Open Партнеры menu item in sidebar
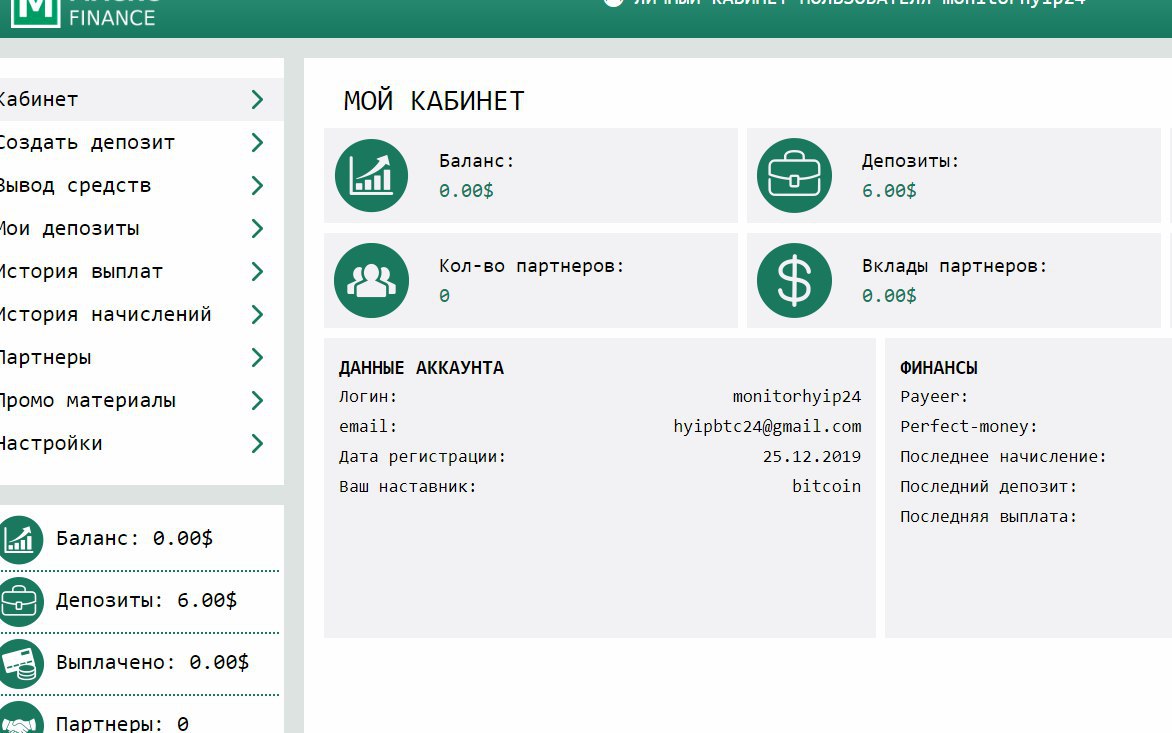Screen dimensions: 1172x733 (141, 357)
